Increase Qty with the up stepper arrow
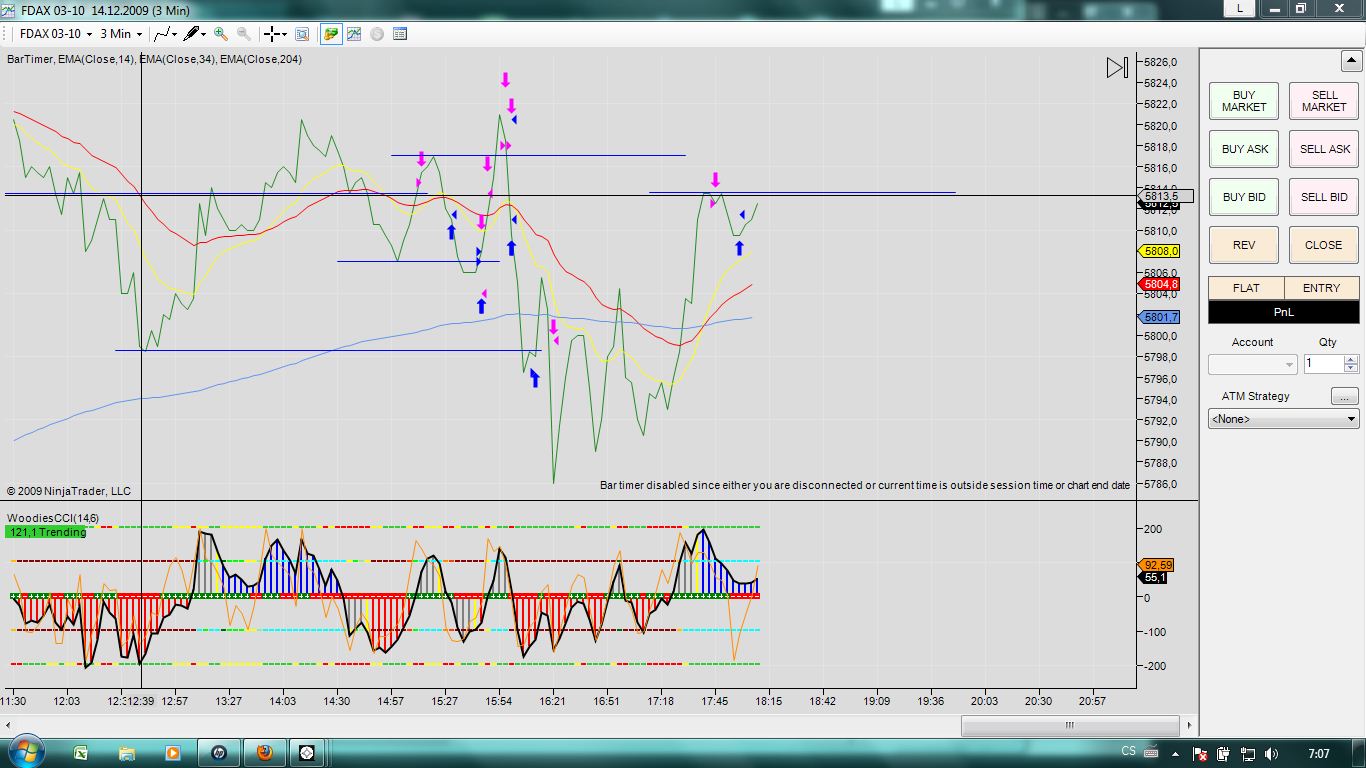The height and width of the screenshot is (768, 1366). 1351,360
